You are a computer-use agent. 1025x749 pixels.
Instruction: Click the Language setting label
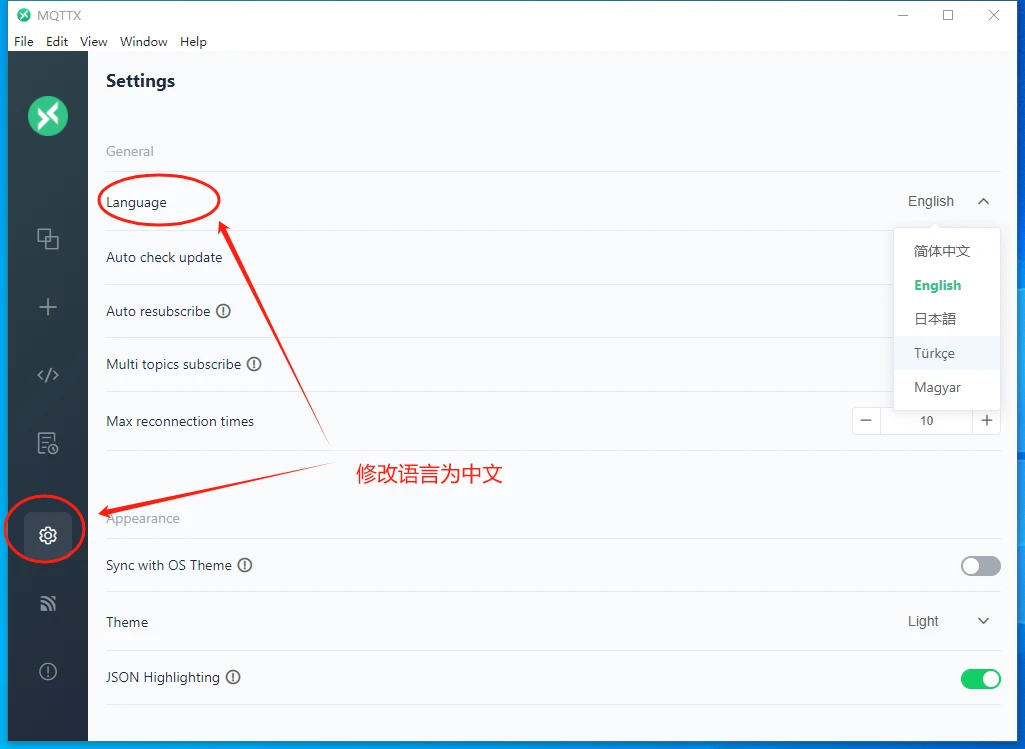point(136,202)
